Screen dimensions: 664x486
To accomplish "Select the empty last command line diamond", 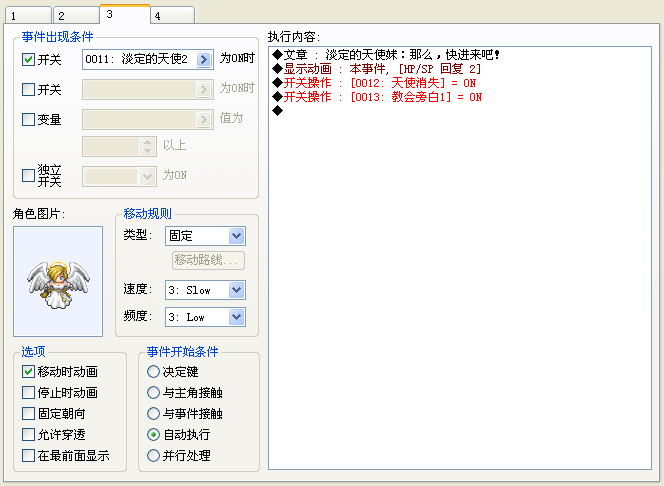I will point(277,111).
